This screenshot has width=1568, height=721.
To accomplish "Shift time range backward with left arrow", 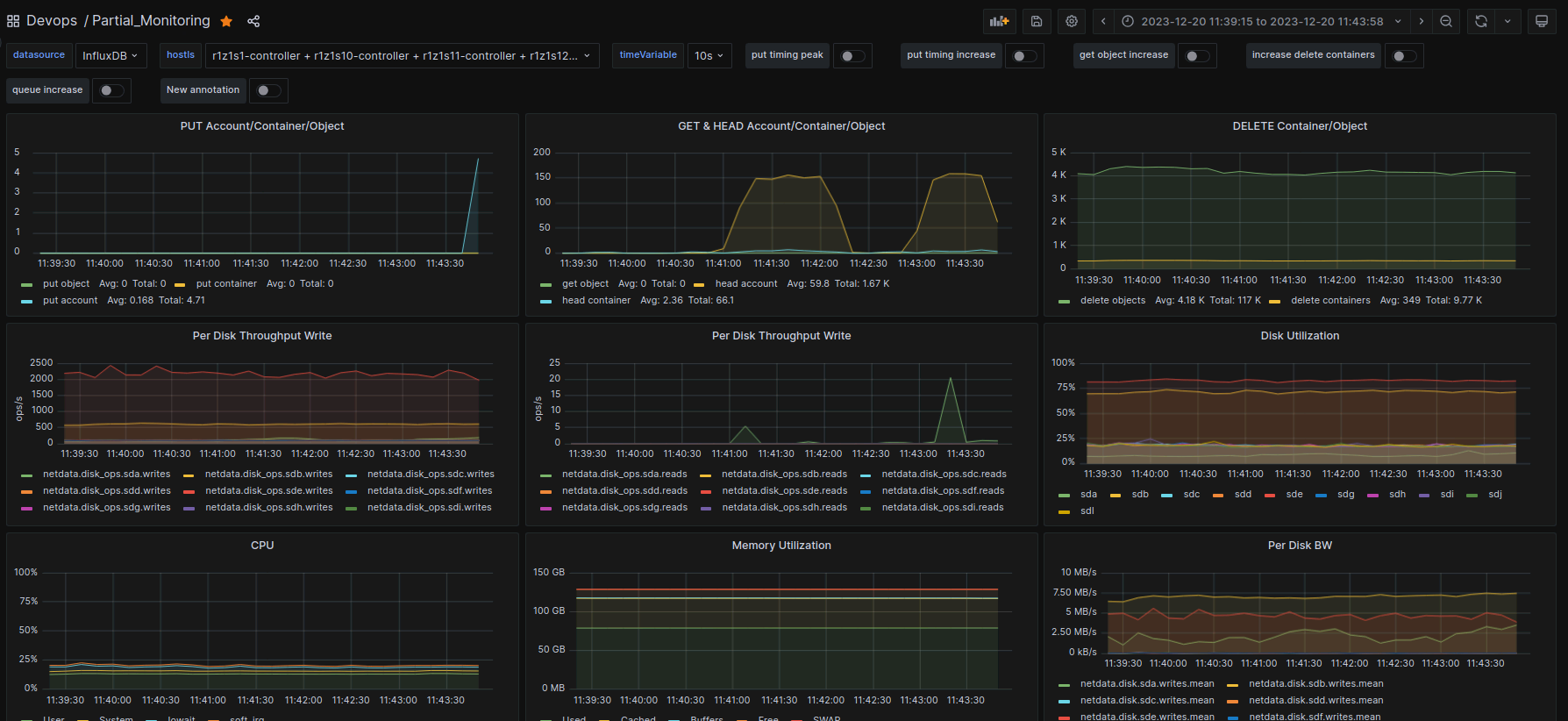I will point(1103,21).
